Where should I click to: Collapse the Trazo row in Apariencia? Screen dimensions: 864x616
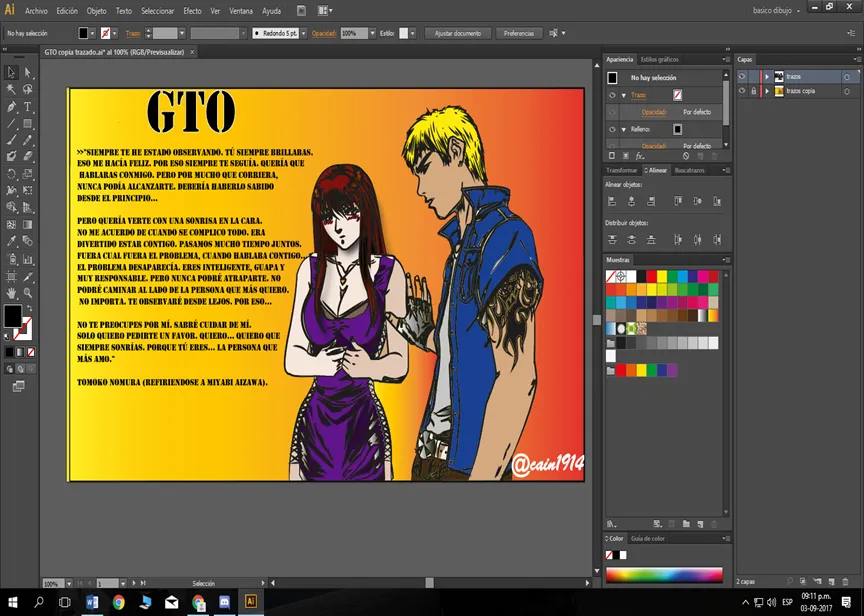624,95
